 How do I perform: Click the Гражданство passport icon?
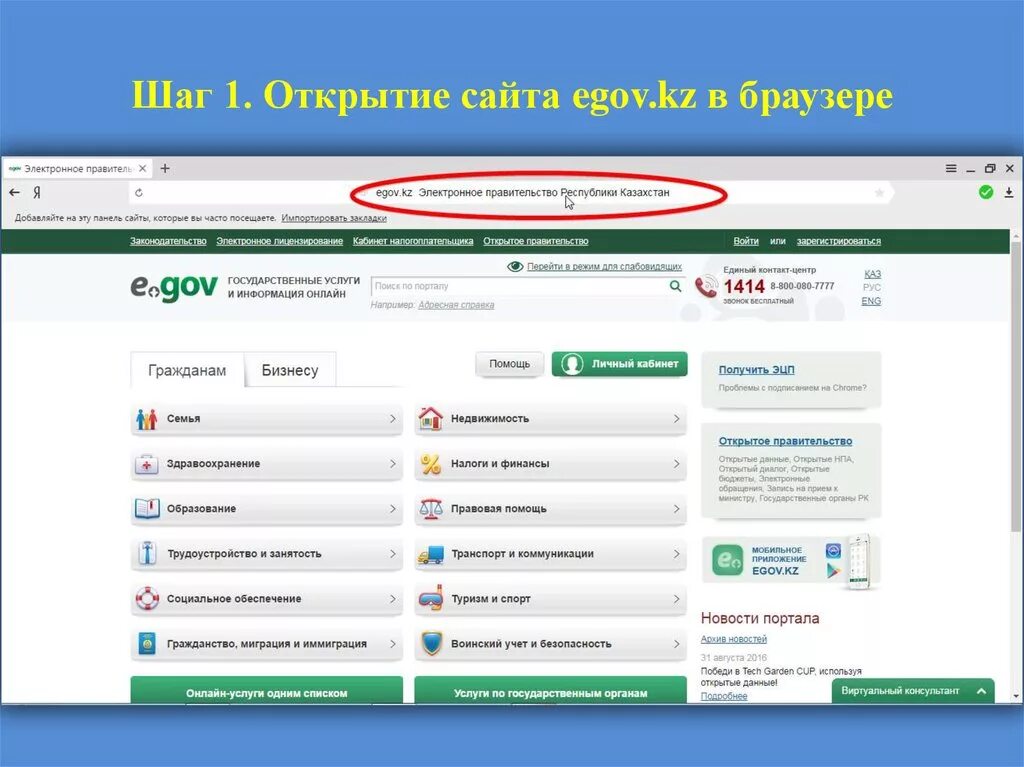coord(147,644)
